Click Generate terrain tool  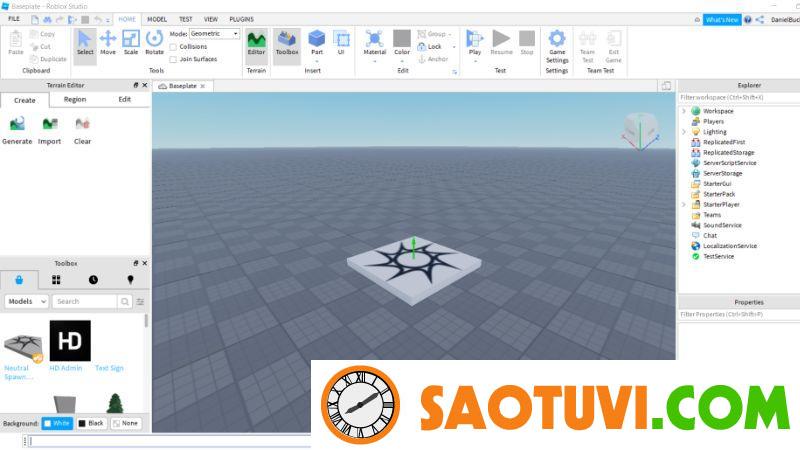pyautogui.click(x=17, y=131)
